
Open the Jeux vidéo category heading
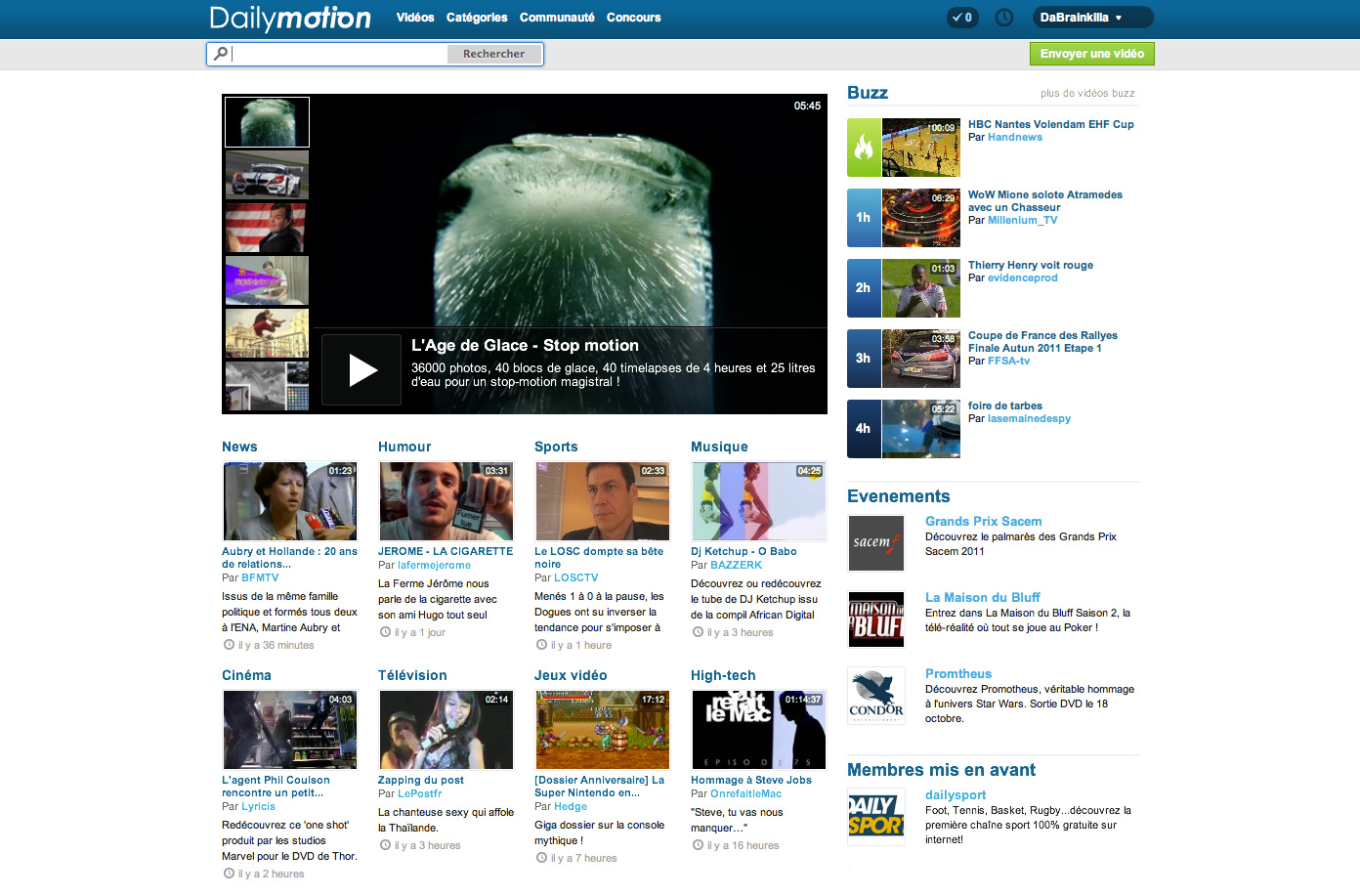571,675
